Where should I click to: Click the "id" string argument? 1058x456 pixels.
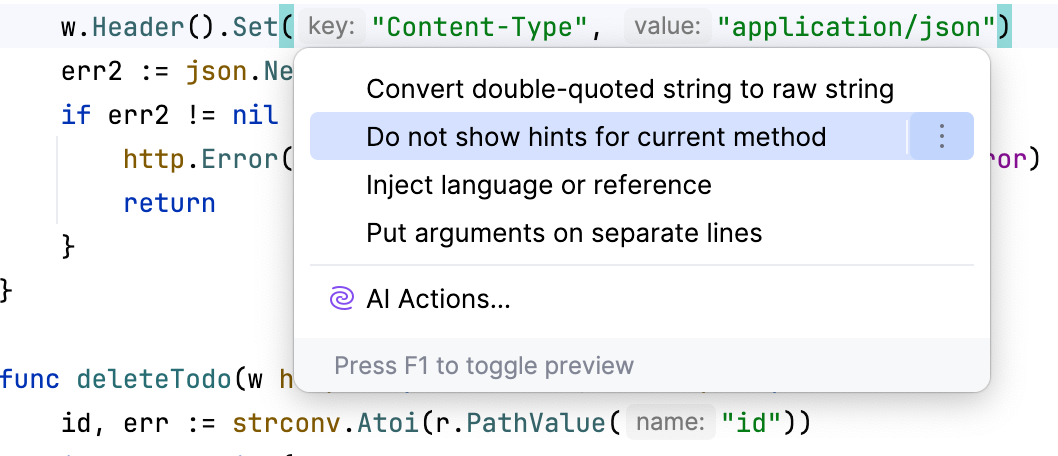pyautogui.click(x=749, y=424)
